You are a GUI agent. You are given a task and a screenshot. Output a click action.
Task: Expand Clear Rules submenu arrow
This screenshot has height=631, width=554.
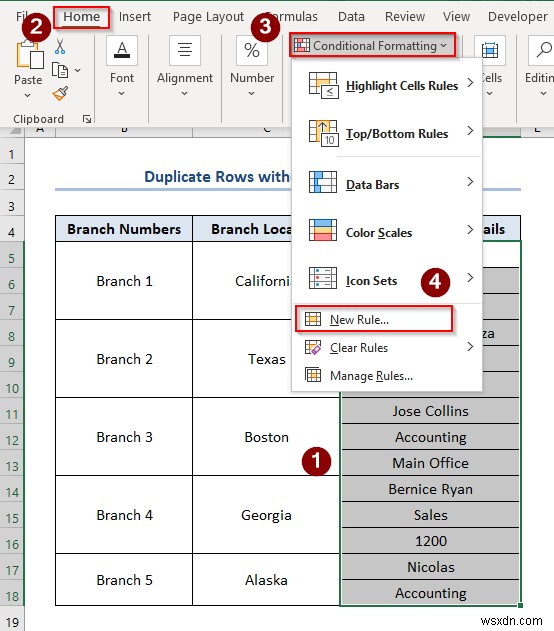(x=470, y=346)
